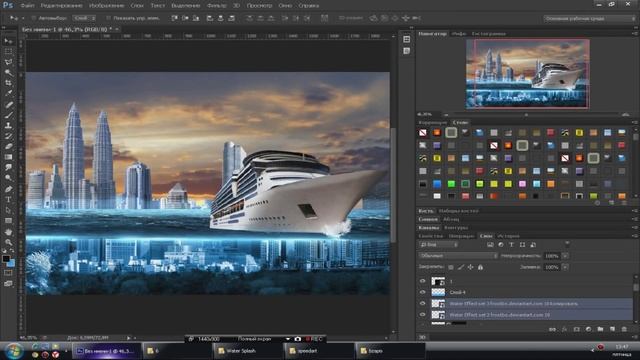The width and height of the screenshot is (640, 360).
Task: Select the Brush tool
Action: [8, 115]
